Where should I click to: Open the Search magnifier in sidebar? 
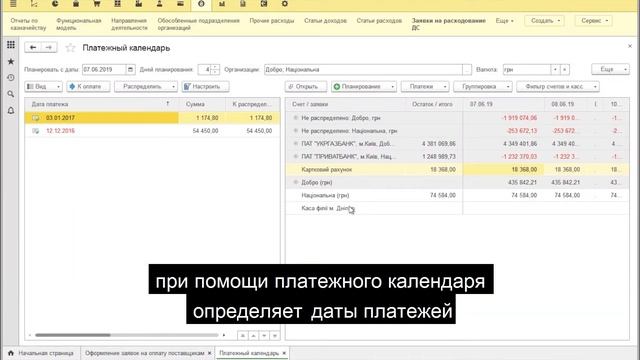11,94
